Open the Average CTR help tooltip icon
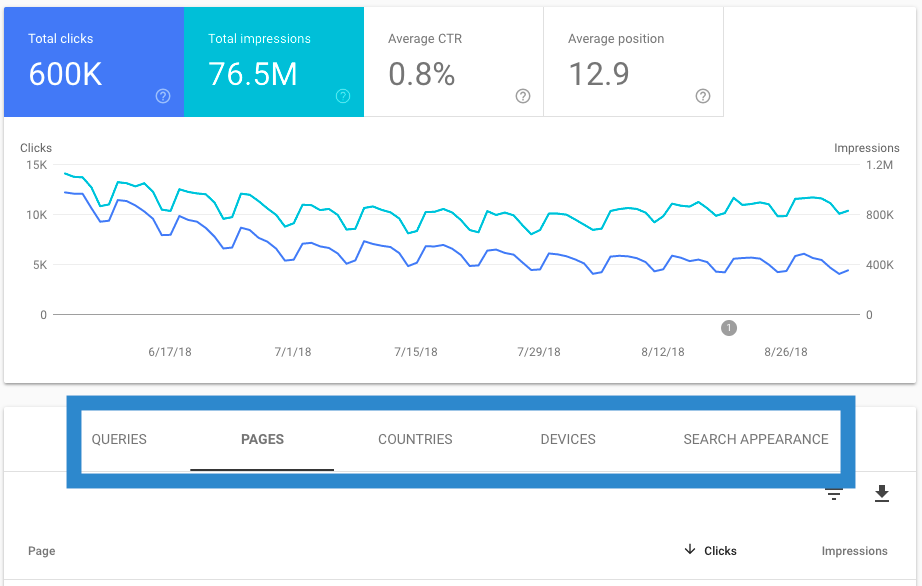The width and height of the screenshot is (922, 586). tap(522, 96)
